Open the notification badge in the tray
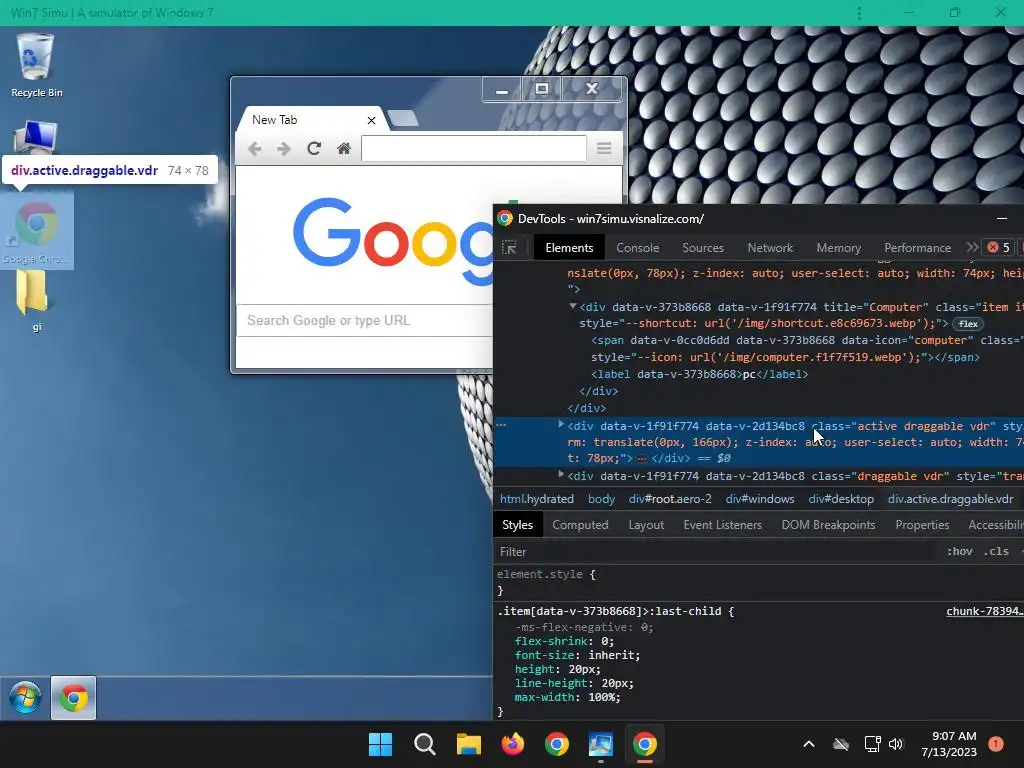The image size is (1024, 768). pos(996,744)
